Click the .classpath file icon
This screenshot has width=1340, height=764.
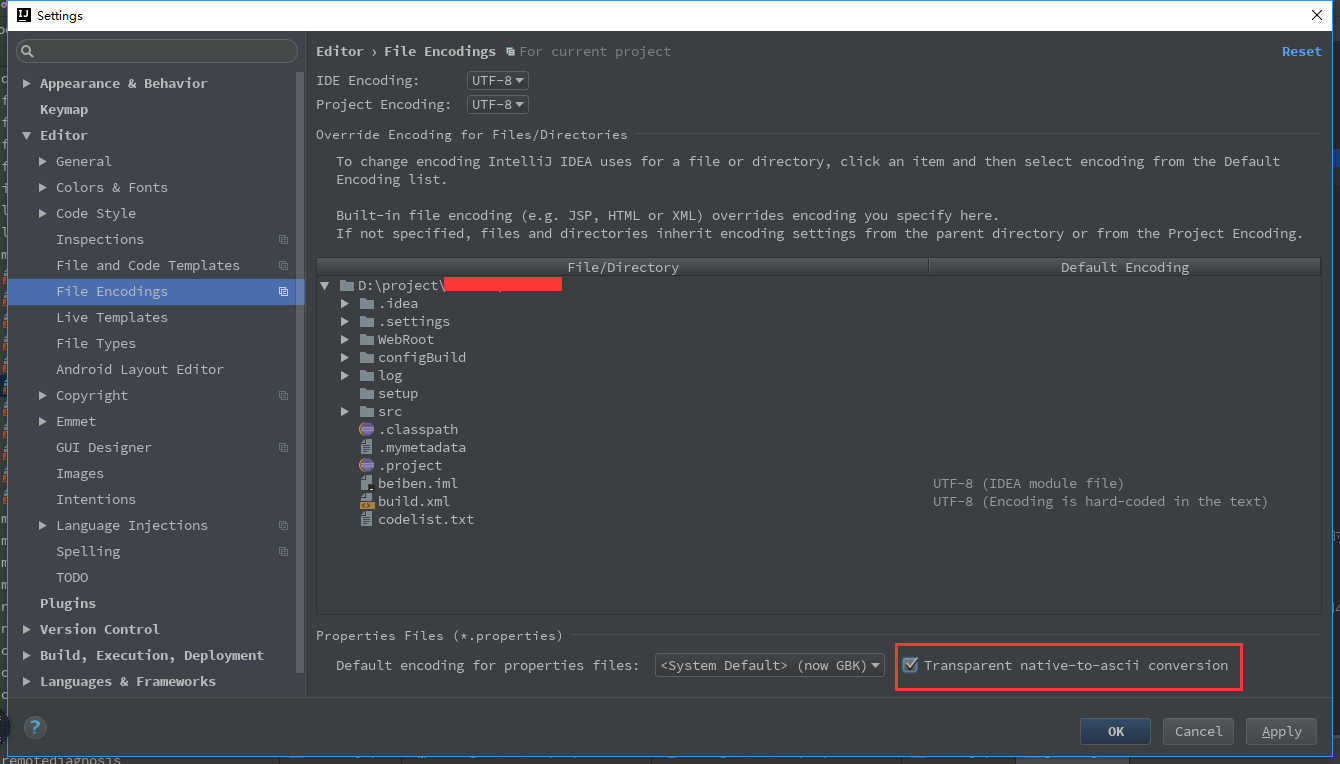coord(367,429)
